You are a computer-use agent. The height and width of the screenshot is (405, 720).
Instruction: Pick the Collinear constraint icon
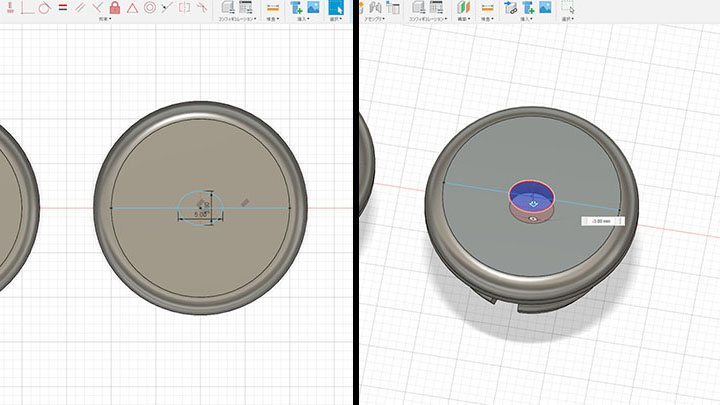pos(167,7)
